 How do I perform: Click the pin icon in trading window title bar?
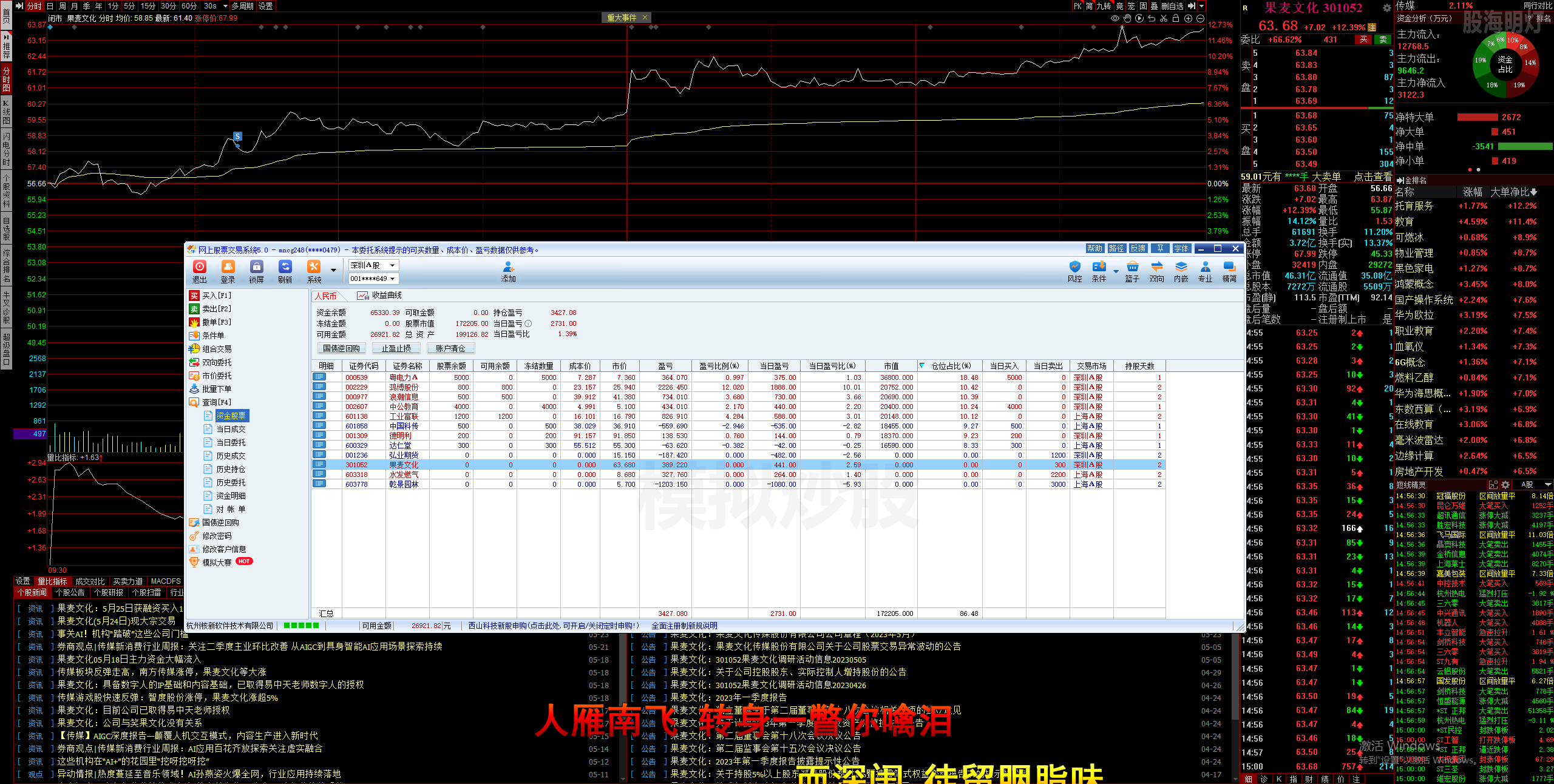coord(1160,248)
